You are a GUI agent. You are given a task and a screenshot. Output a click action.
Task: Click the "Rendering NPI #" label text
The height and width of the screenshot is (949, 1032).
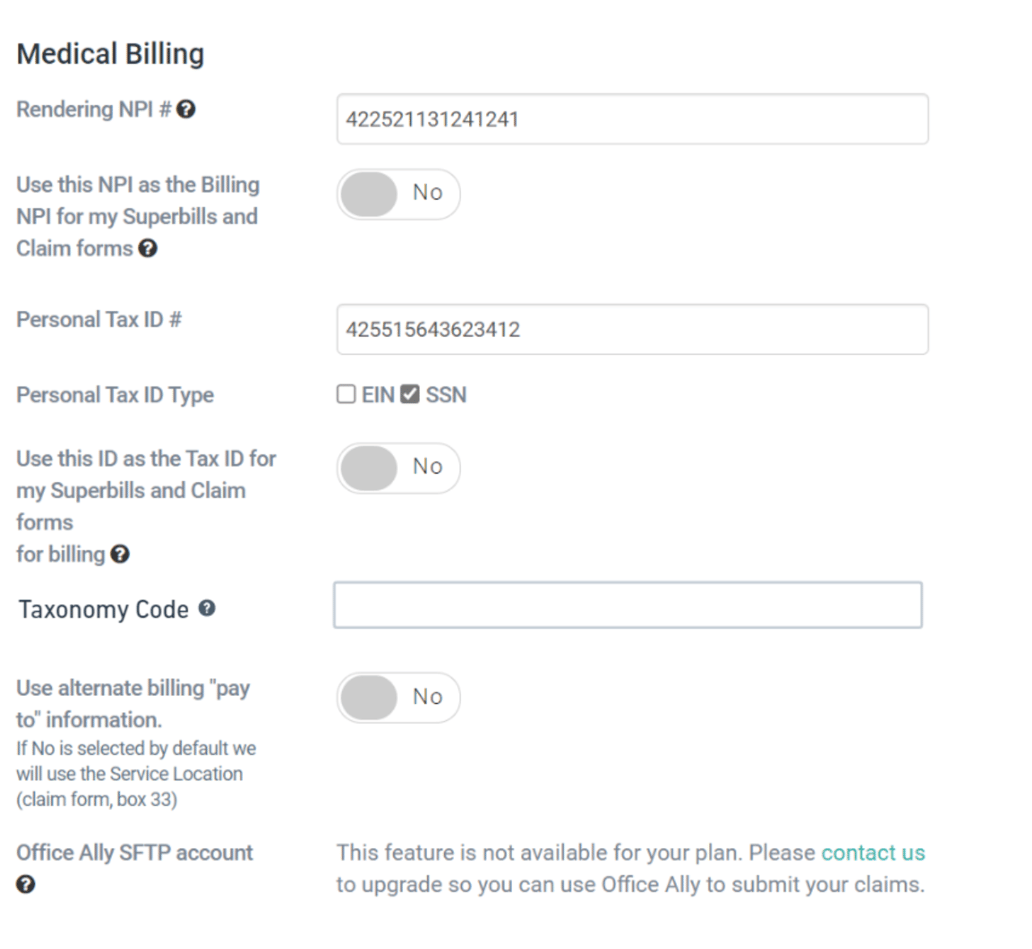click(x=94, y=110)
